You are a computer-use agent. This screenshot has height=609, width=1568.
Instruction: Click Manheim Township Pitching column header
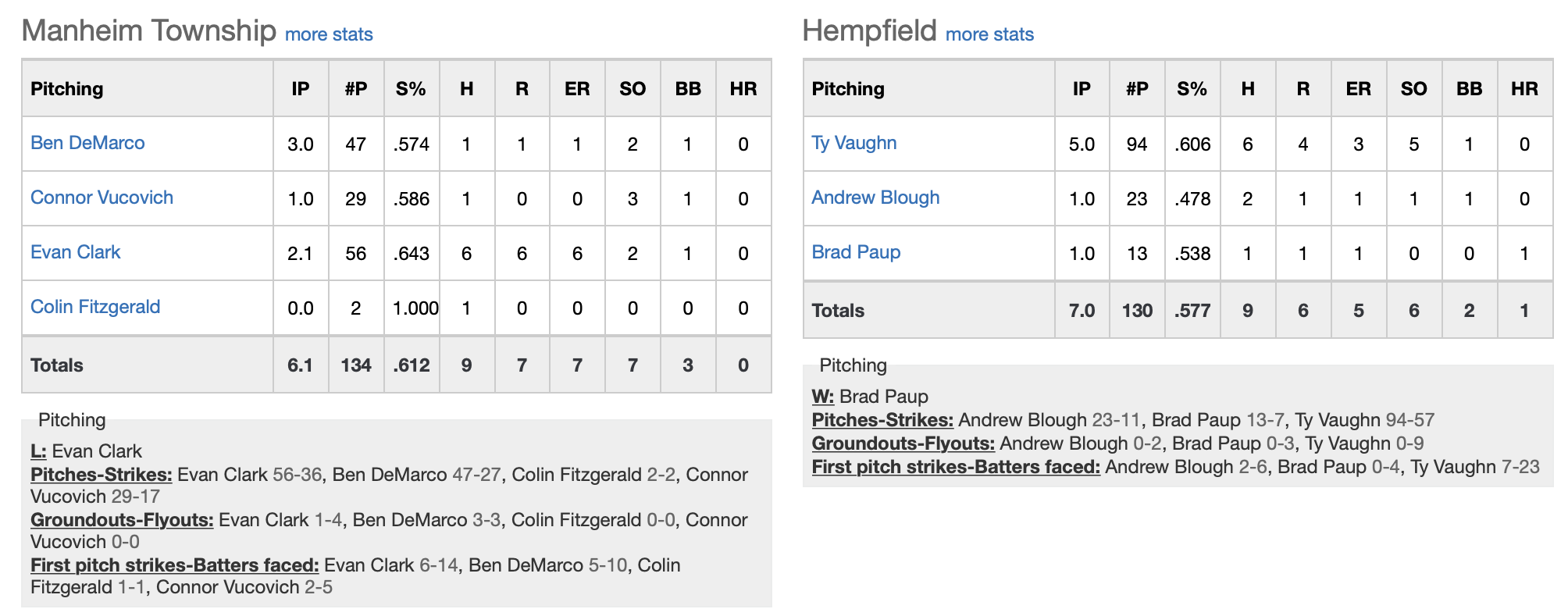coord(67,89)
